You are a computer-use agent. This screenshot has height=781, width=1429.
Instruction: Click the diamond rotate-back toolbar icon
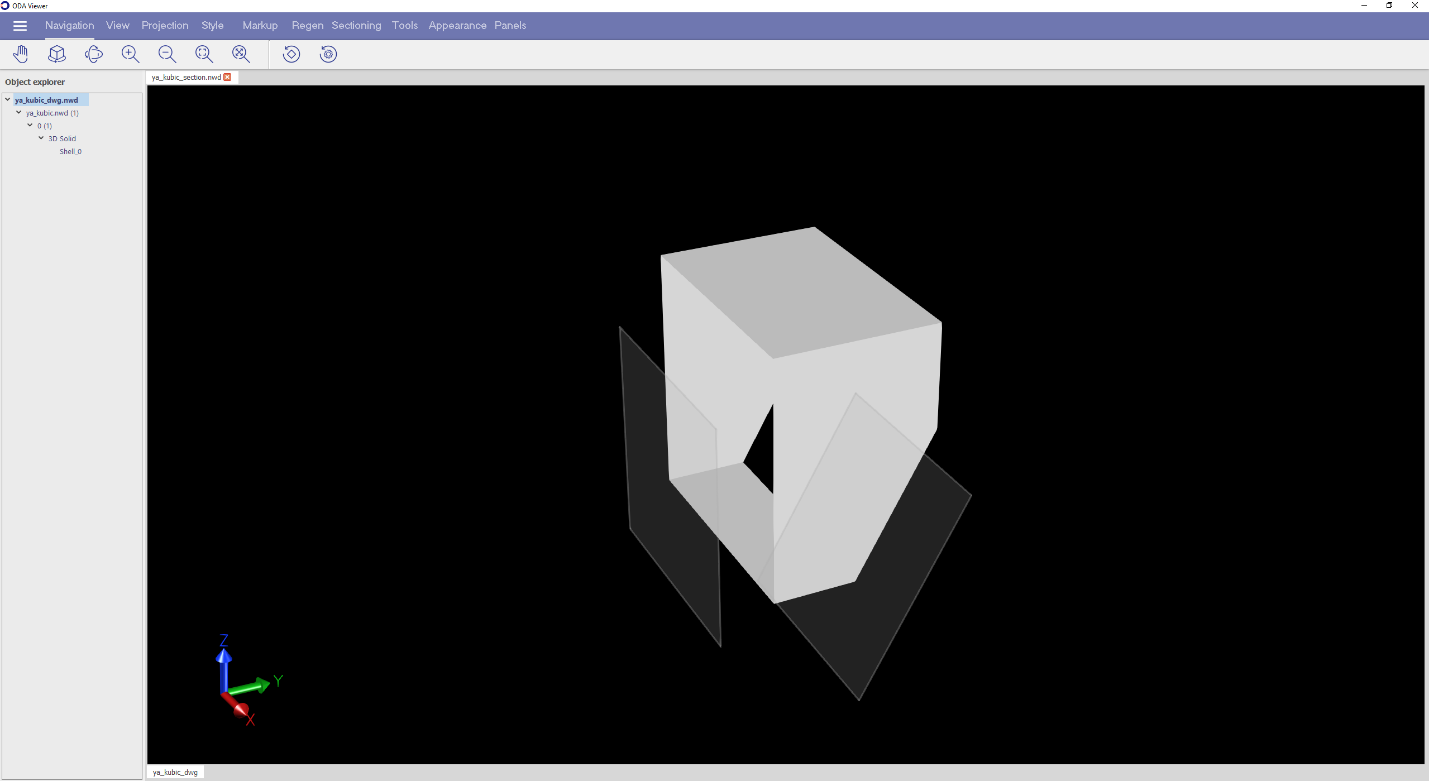291,54
